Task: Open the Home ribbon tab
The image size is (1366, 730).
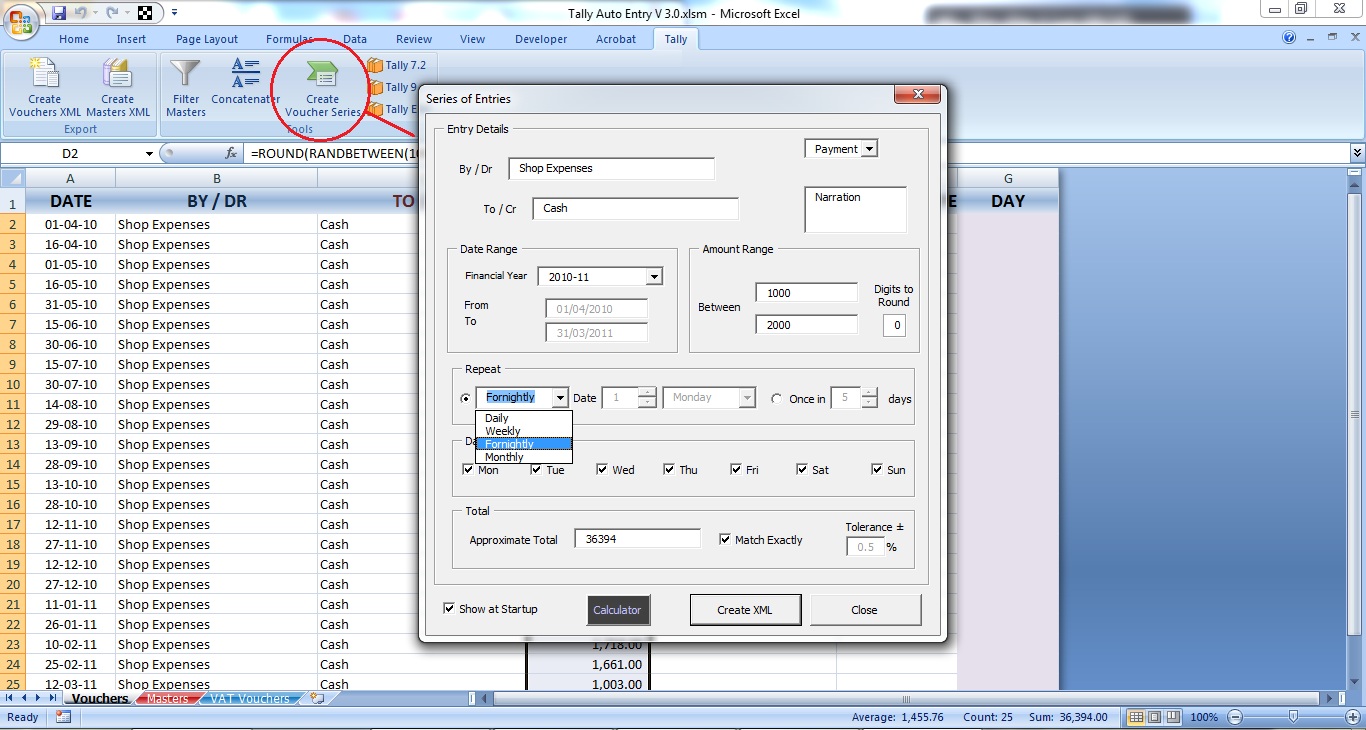Action: pos(74,39)
